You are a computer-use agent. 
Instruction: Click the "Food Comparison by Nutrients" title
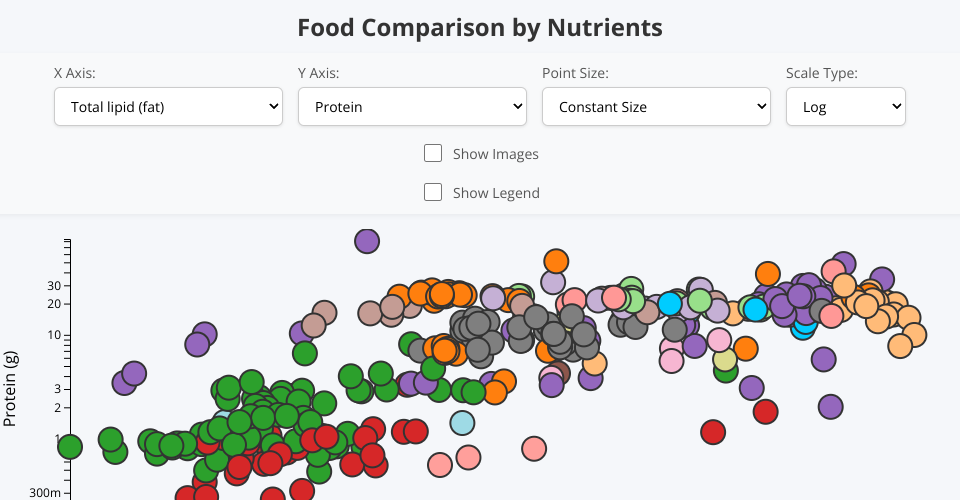tap(480, 27)
